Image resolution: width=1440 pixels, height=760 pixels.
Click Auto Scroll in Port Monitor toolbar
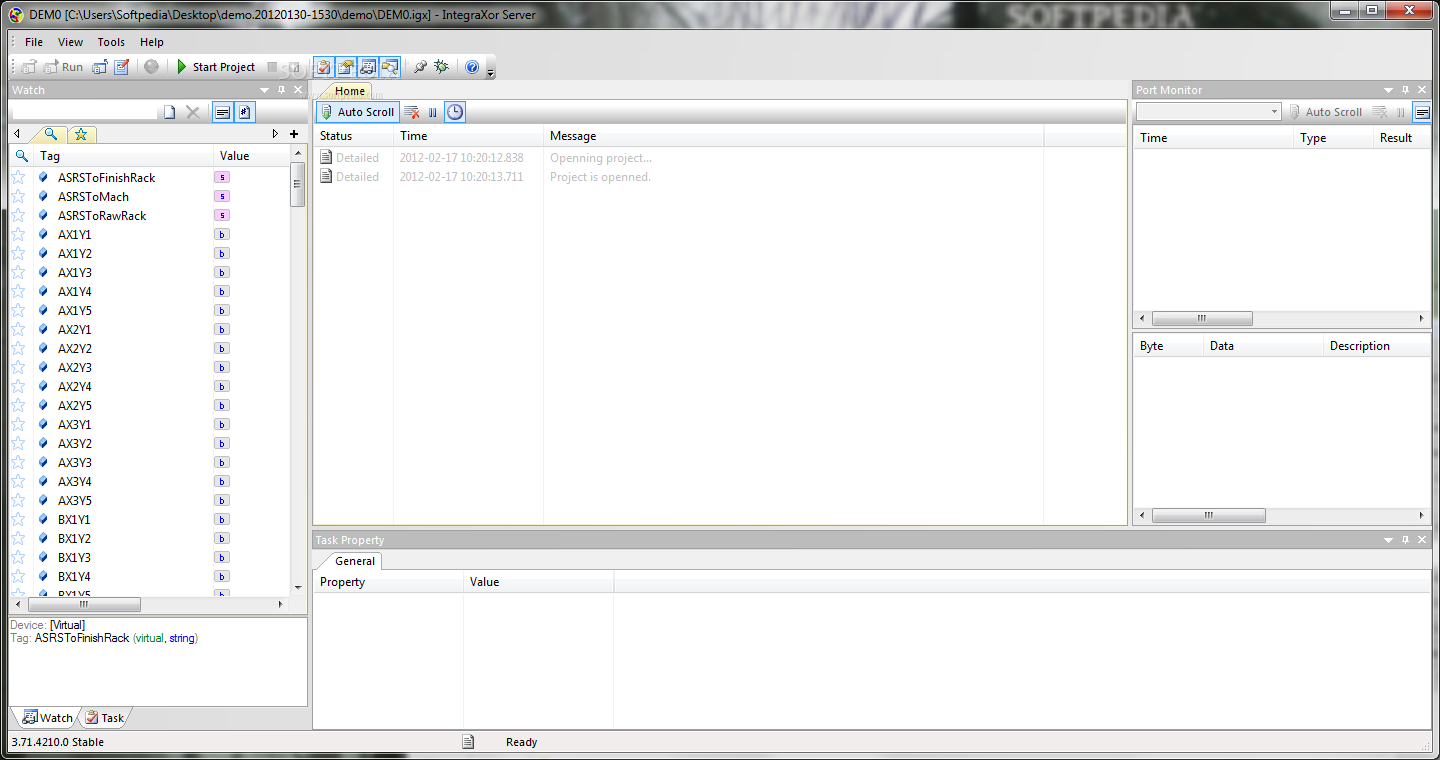(1325, 112)
